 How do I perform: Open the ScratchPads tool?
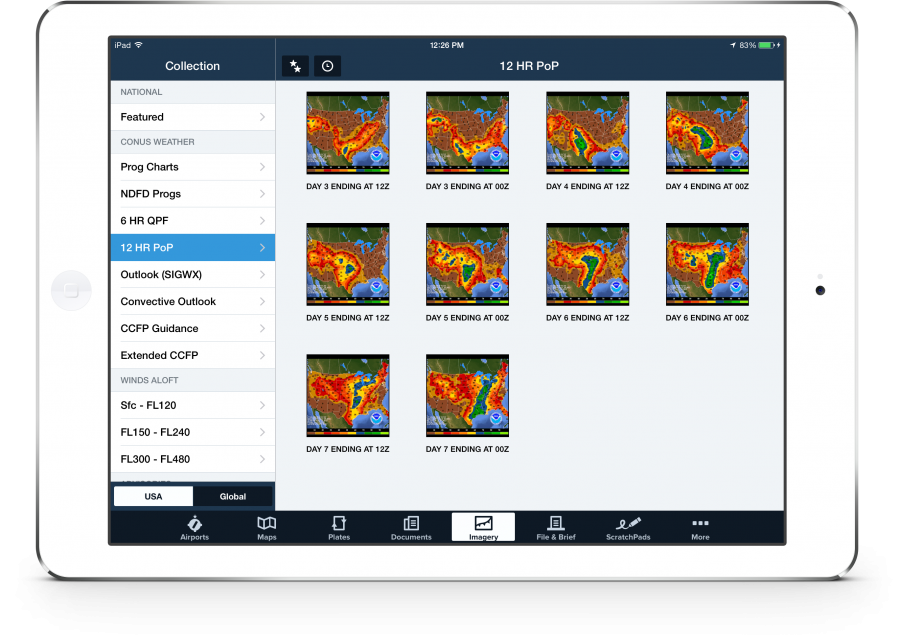pyautogui.click(x=627, y=528)
